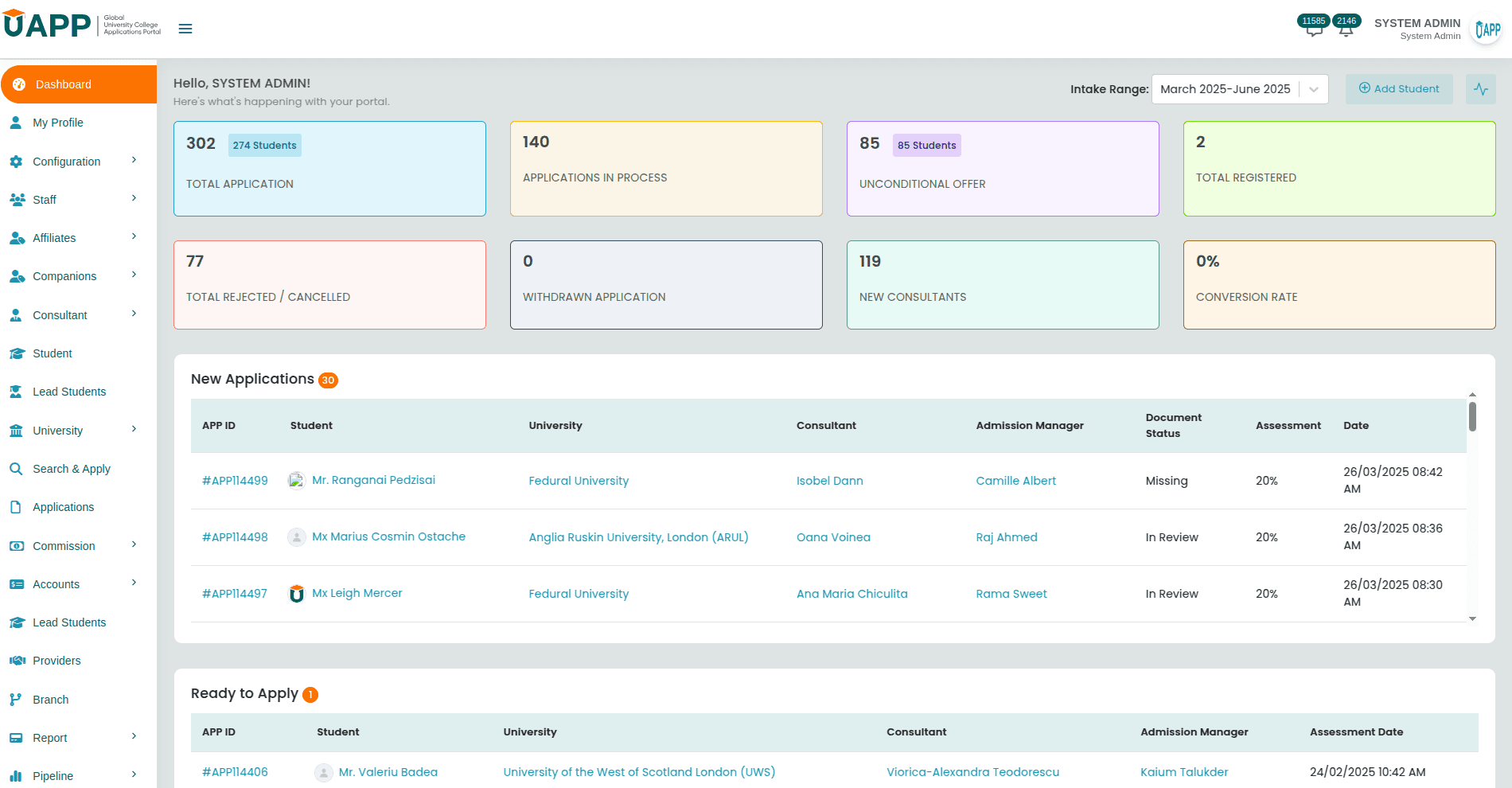This screenshot has height=788, width=1512.
Task: Click the UAPP profile avatar
Action: click(1487, 30)
